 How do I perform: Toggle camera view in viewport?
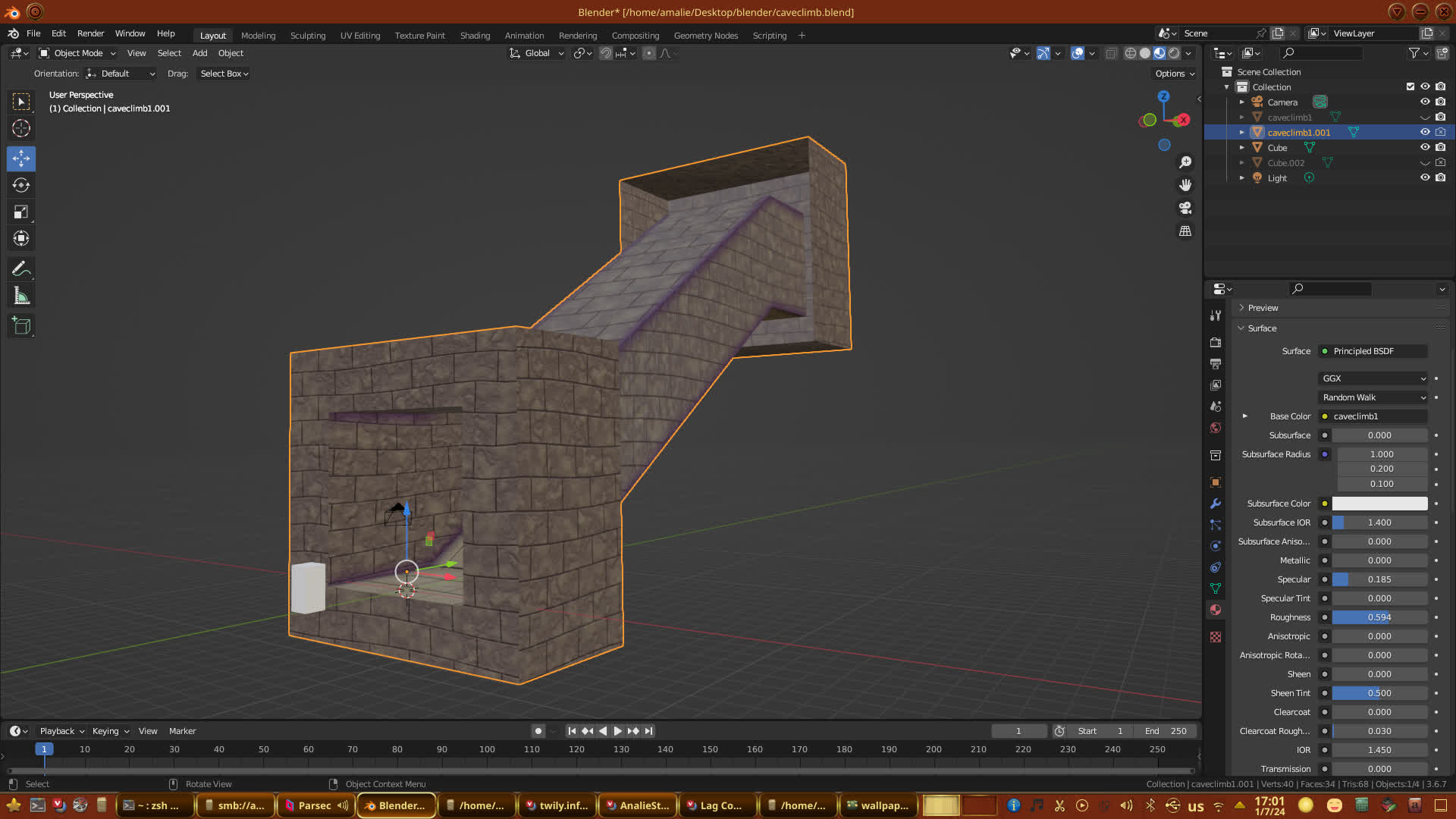[x=1185, y=208]
